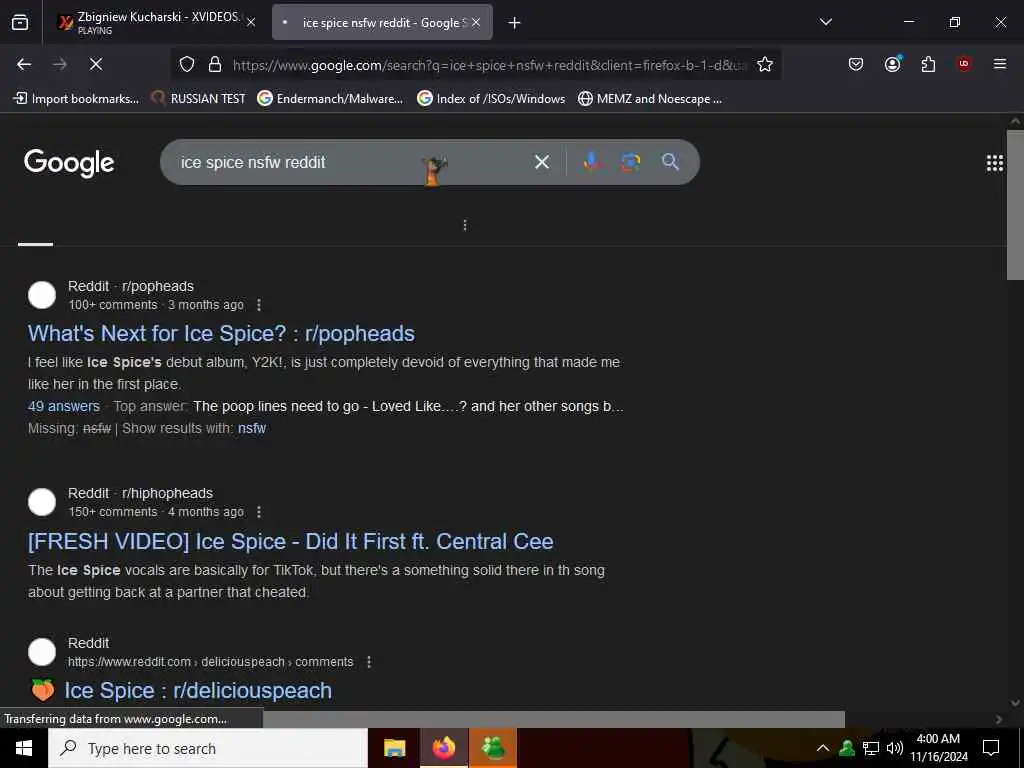
Task: Close the Zbigniew Kucharski tab
Action: [x=251, y=22]
